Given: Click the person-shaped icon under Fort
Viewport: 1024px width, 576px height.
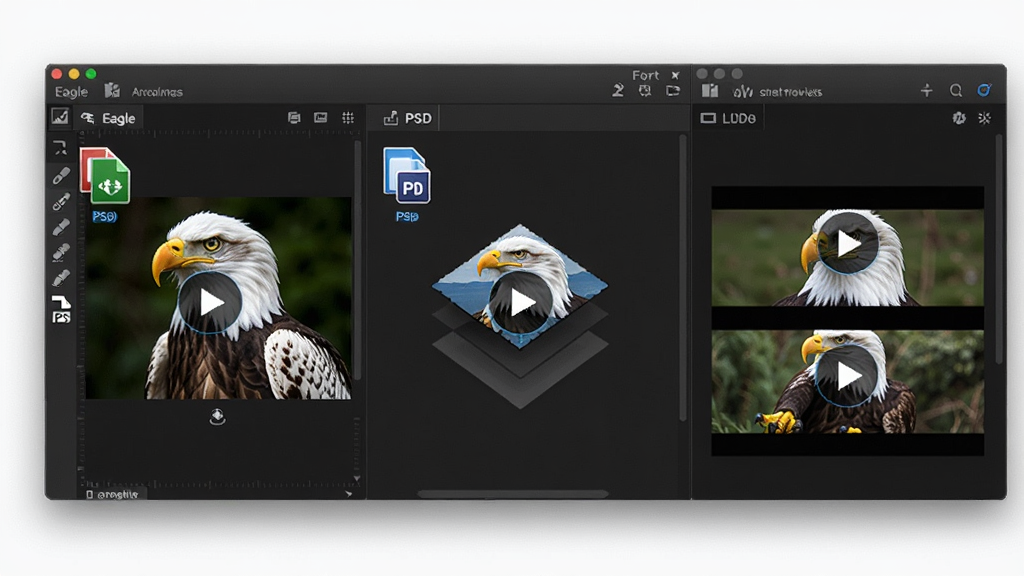Looking at the screenshot, I should point(618,91).
